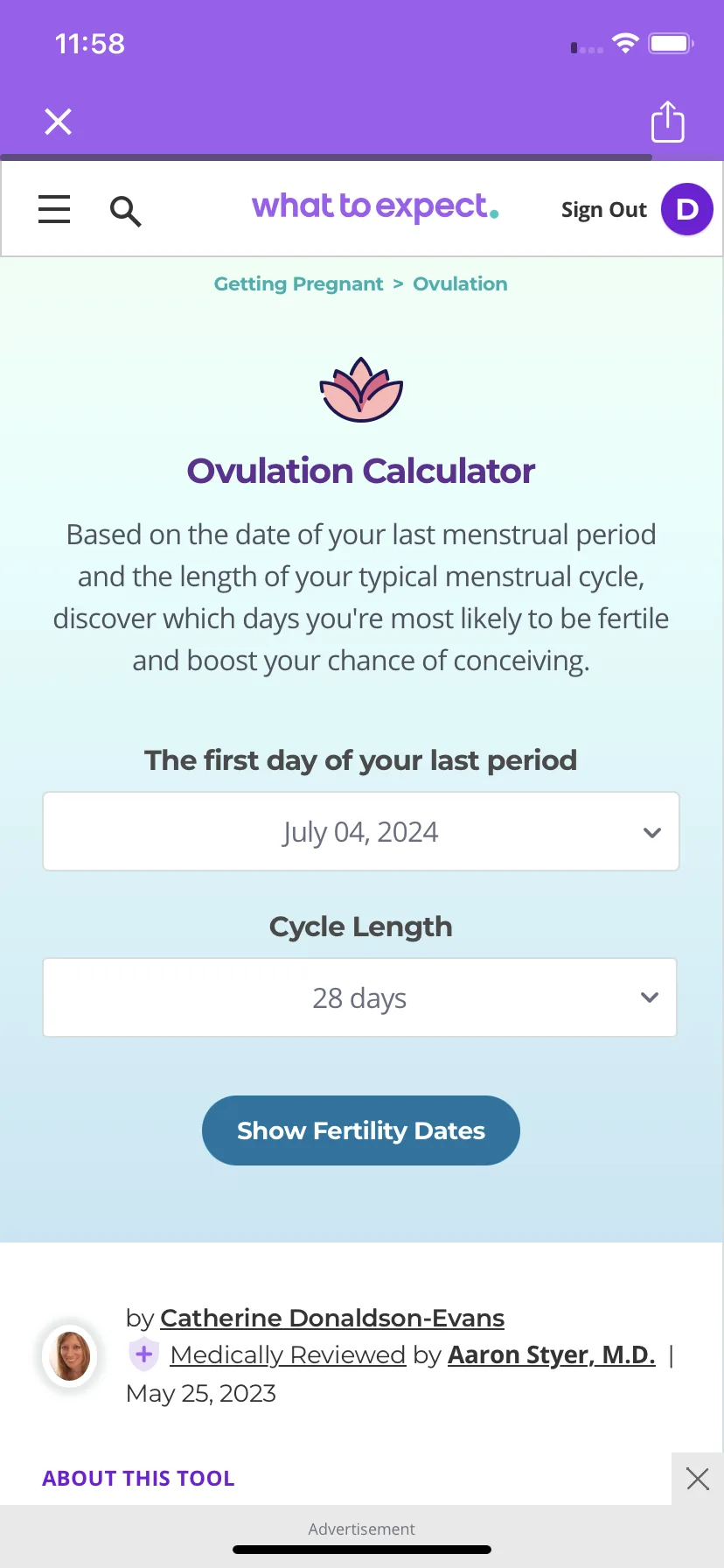
Task: Tap the pink lotus flower icon
Action: pyautogui.click(x=361, y=390)
